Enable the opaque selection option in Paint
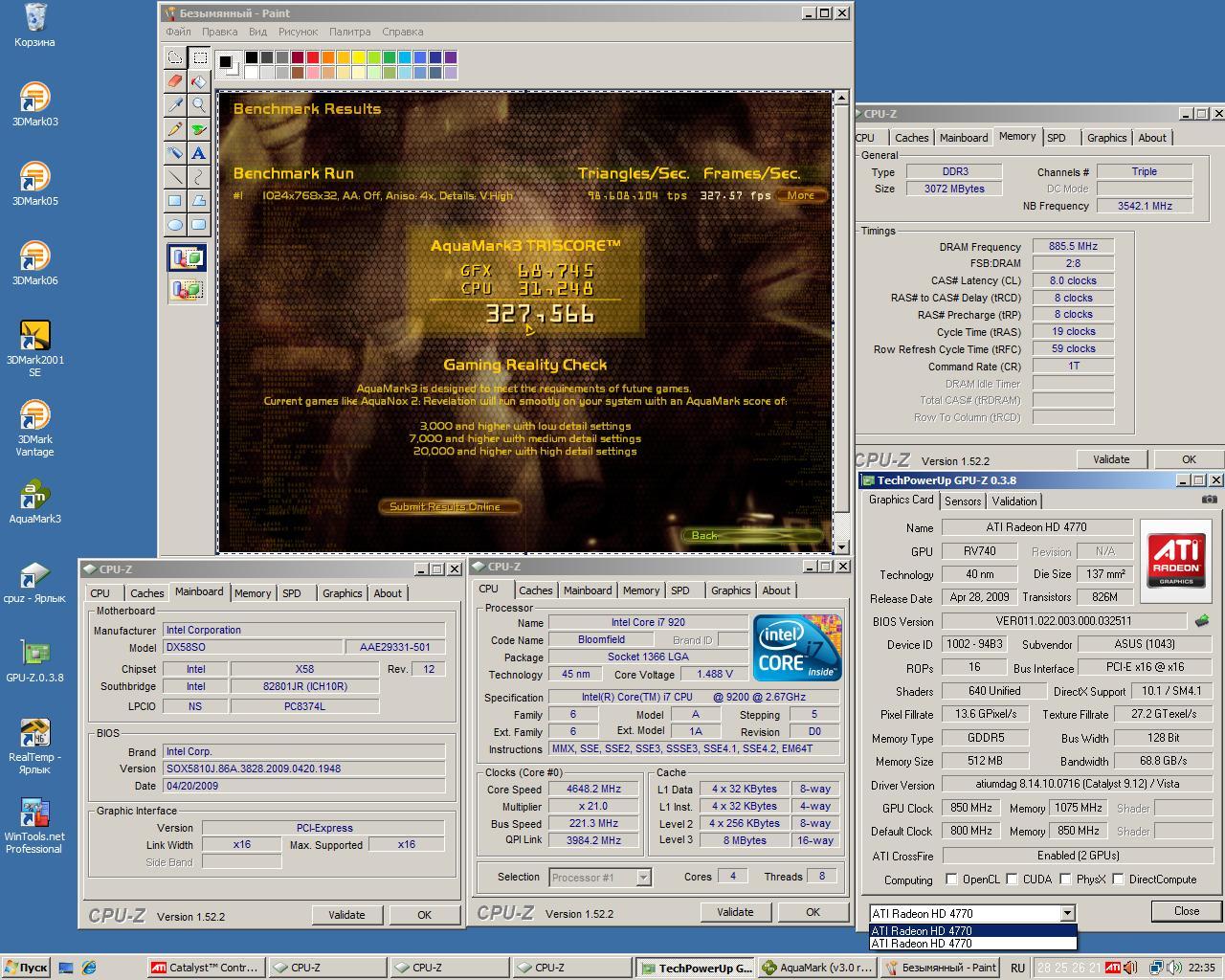 coord(187,257)
